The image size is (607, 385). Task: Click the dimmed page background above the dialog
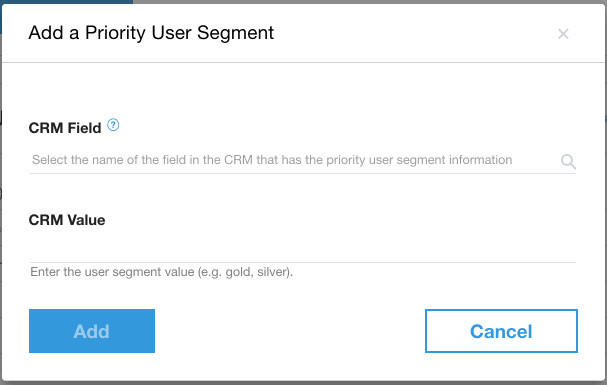click(x=368, y=2)
